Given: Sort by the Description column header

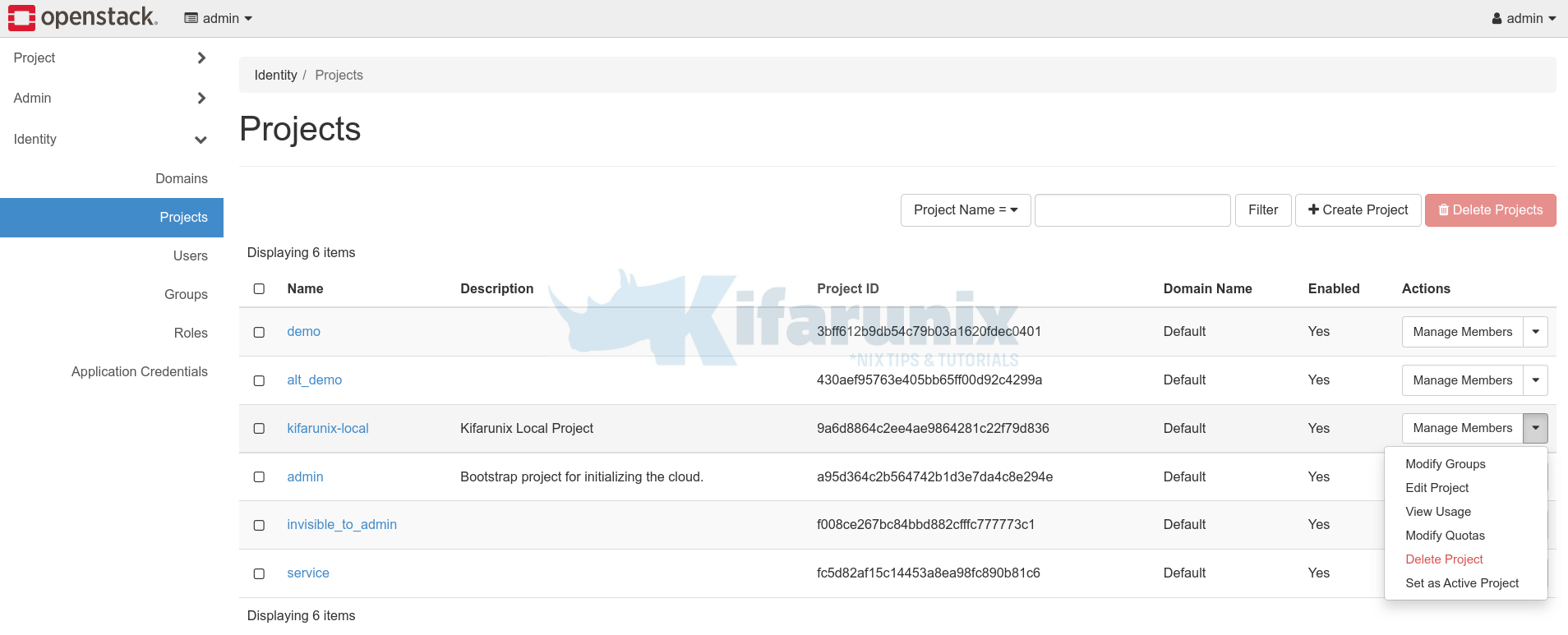Looking at the screenshot, I should [x=496, y=288].
